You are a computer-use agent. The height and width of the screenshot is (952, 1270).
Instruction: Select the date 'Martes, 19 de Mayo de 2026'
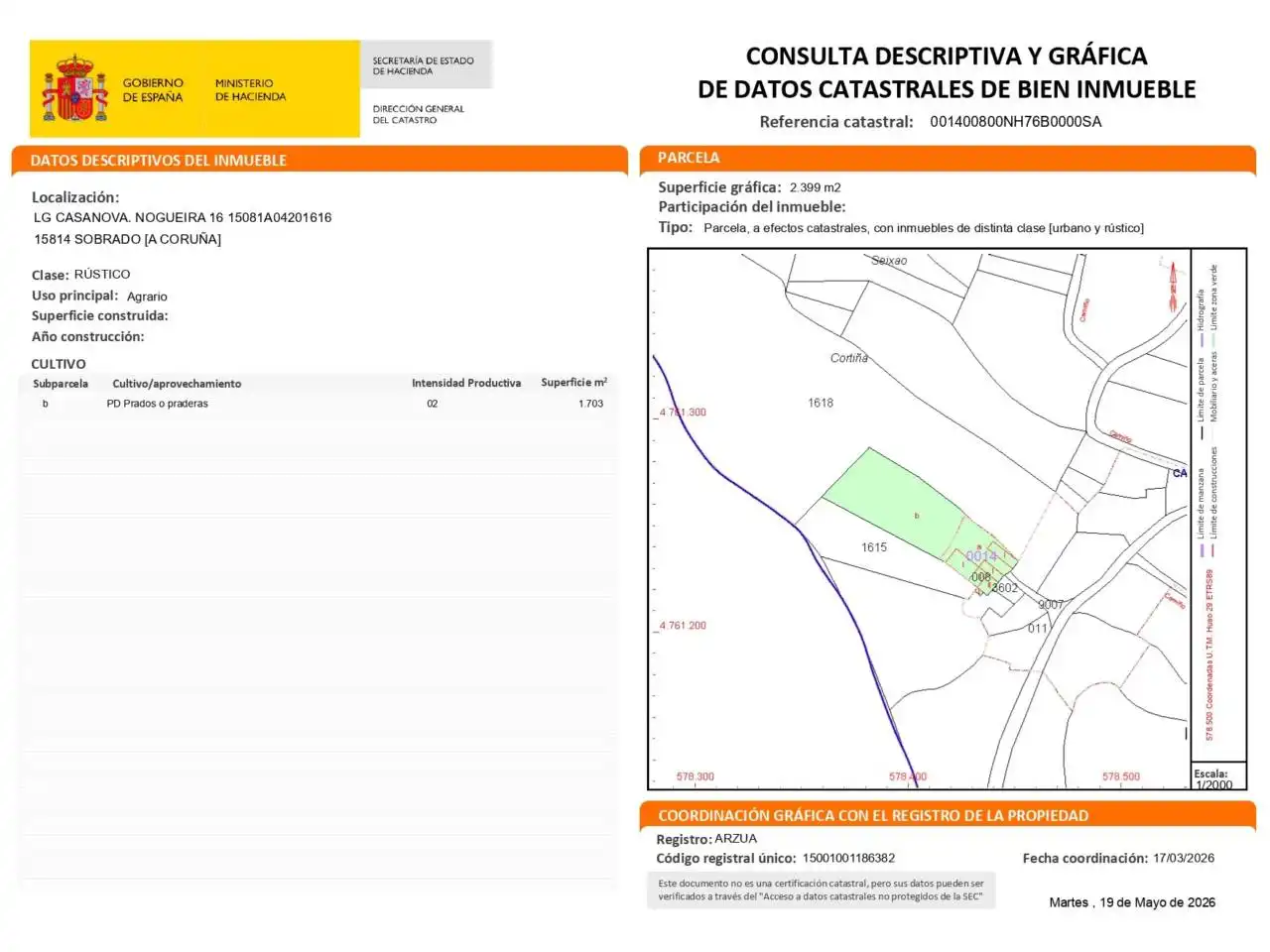1132,902
